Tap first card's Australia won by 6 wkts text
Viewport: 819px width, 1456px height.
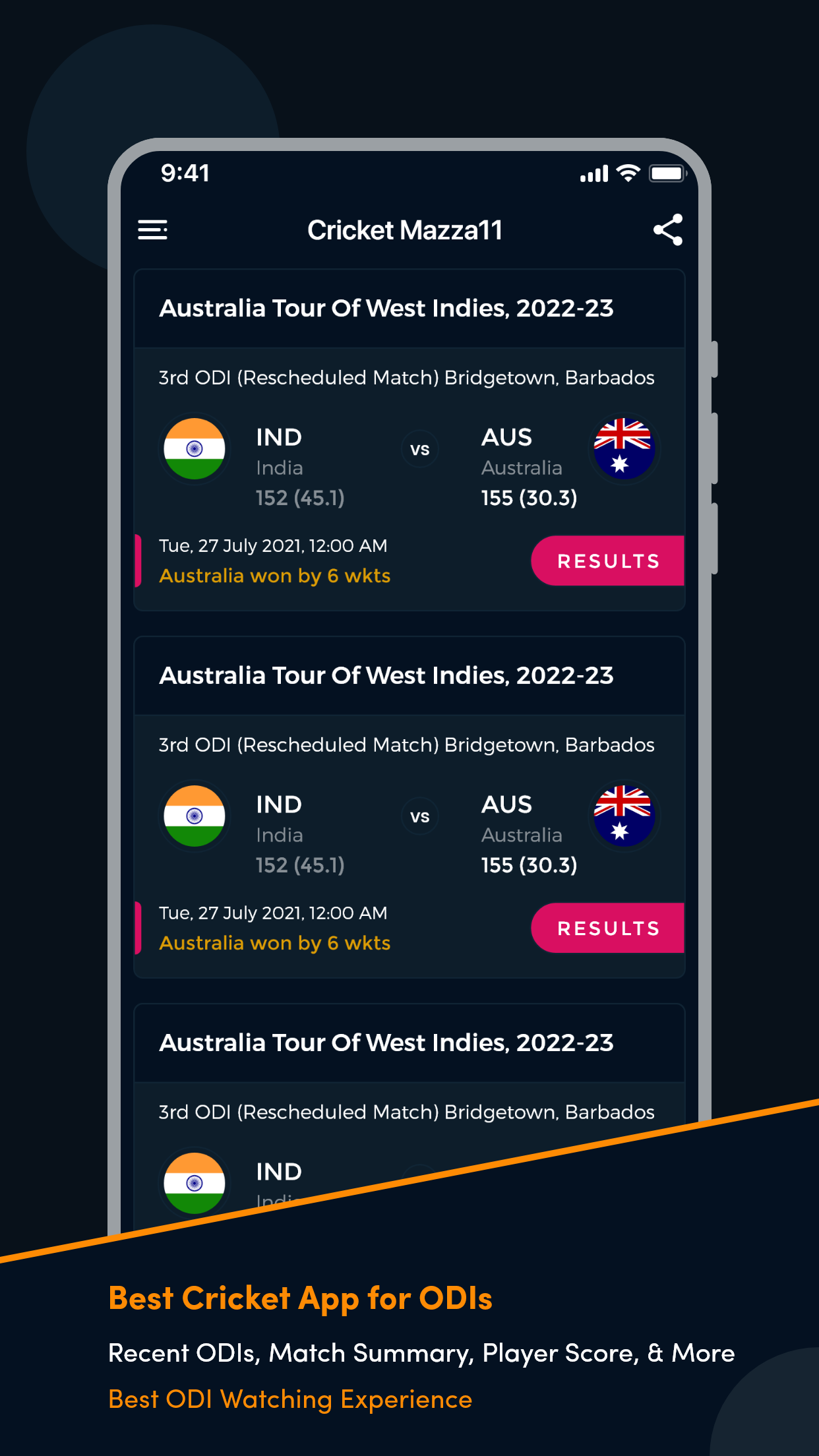tap(275, 576)
